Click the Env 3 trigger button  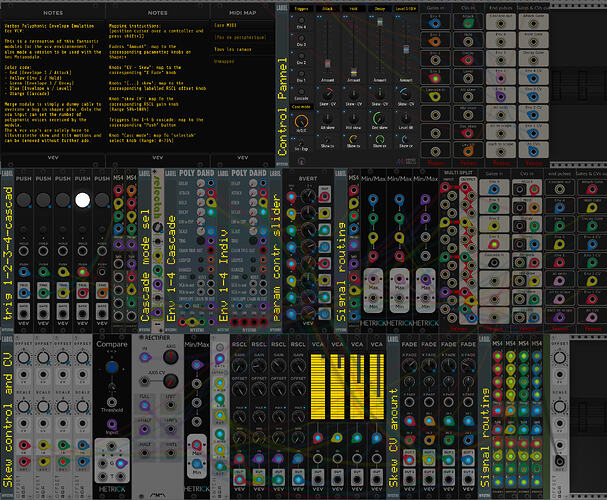(301, 38)
